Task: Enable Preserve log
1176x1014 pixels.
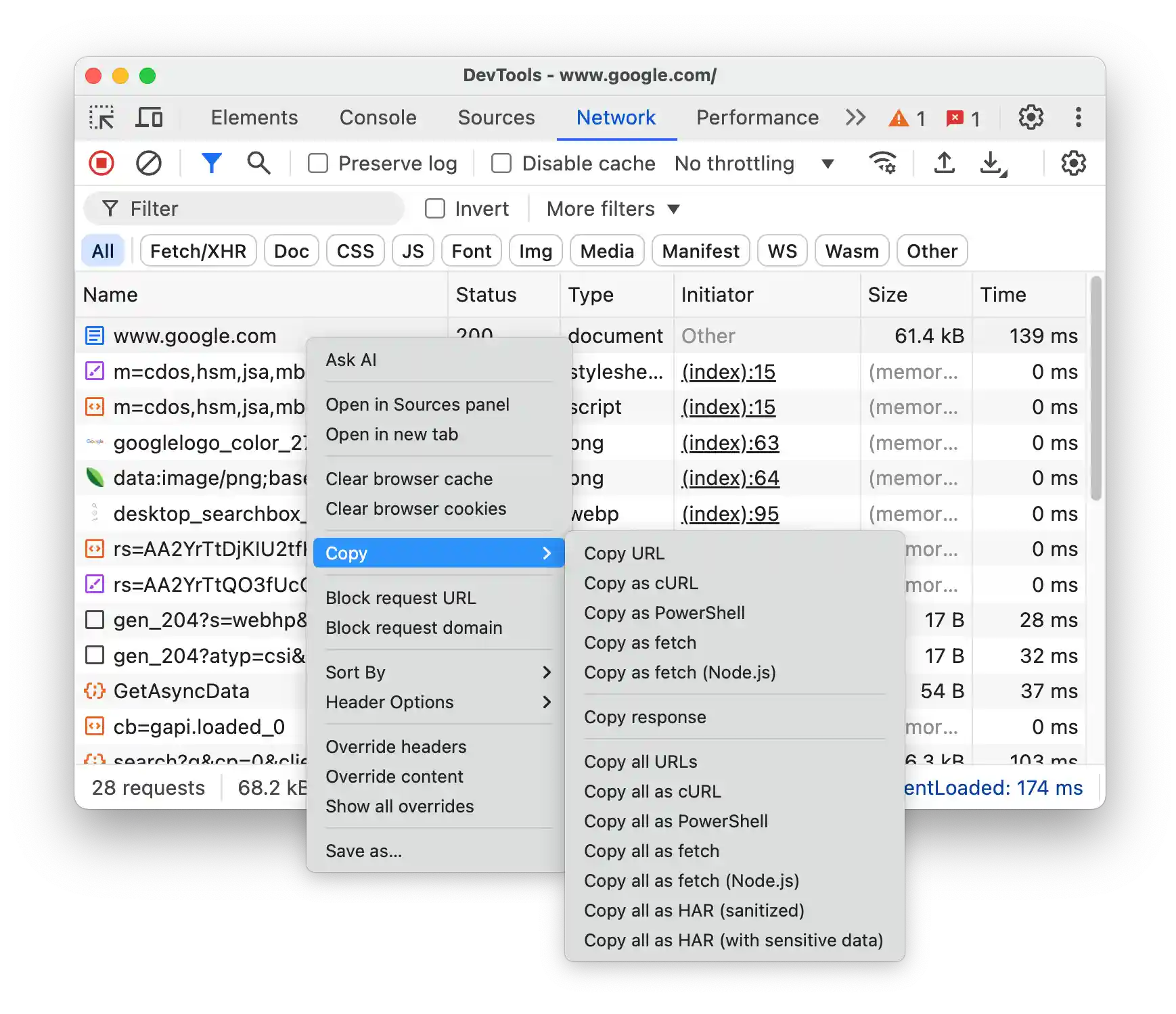Action: (x=317, y=163)
